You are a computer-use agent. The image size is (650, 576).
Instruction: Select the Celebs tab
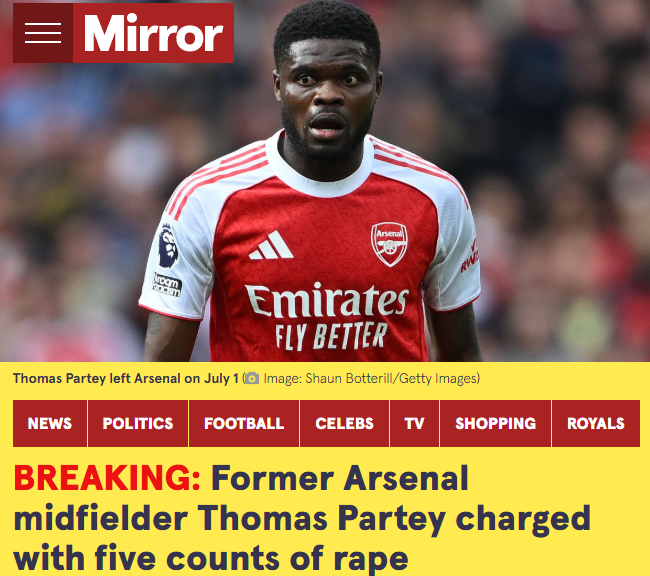pyautogui.click(x=344, y=423)
